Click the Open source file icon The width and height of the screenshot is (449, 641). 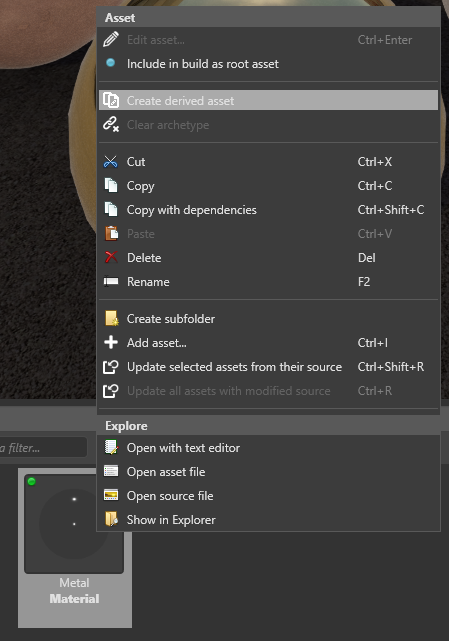point(111,495)
